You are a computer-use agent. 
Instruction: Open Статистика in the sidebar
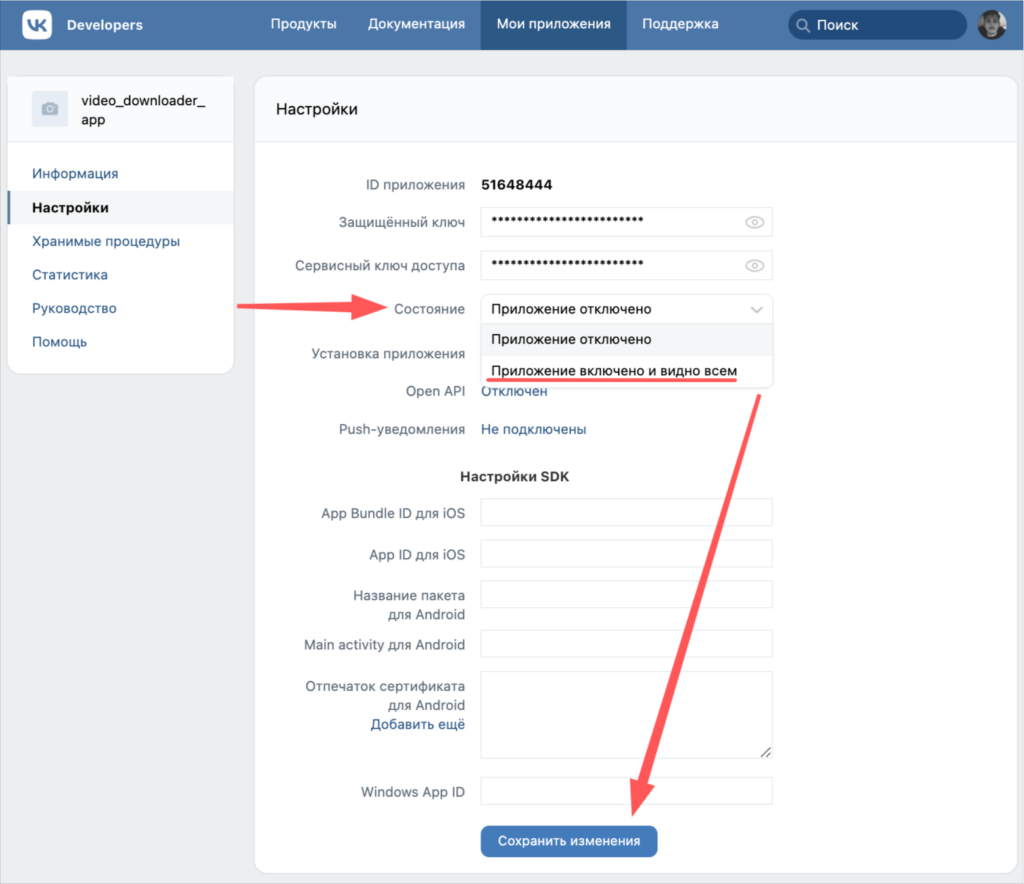(x=70, y=274)
